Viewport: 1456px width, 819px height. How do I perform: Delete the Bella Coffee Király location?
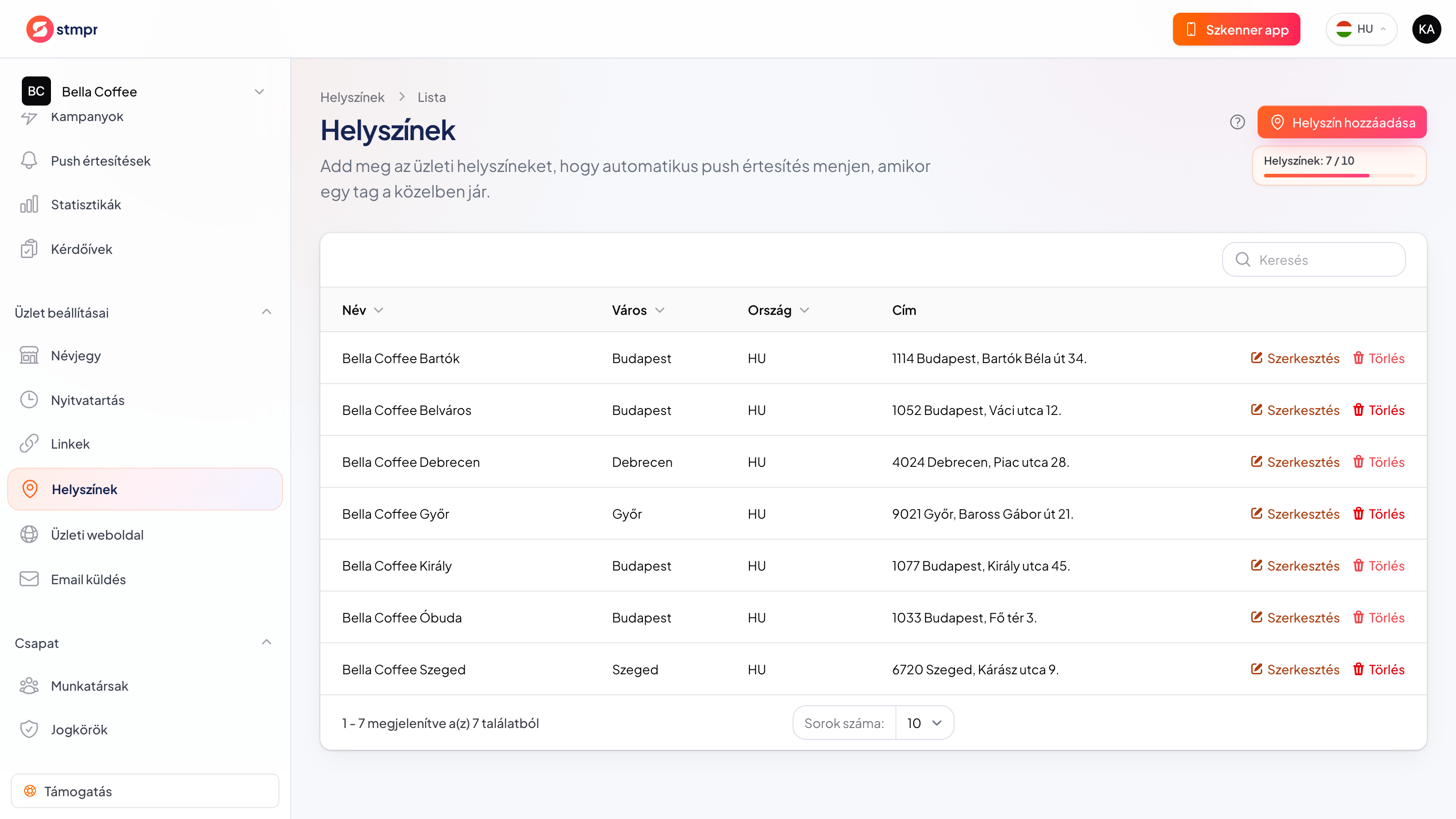pyautogui.click(x=1379, y=565)
